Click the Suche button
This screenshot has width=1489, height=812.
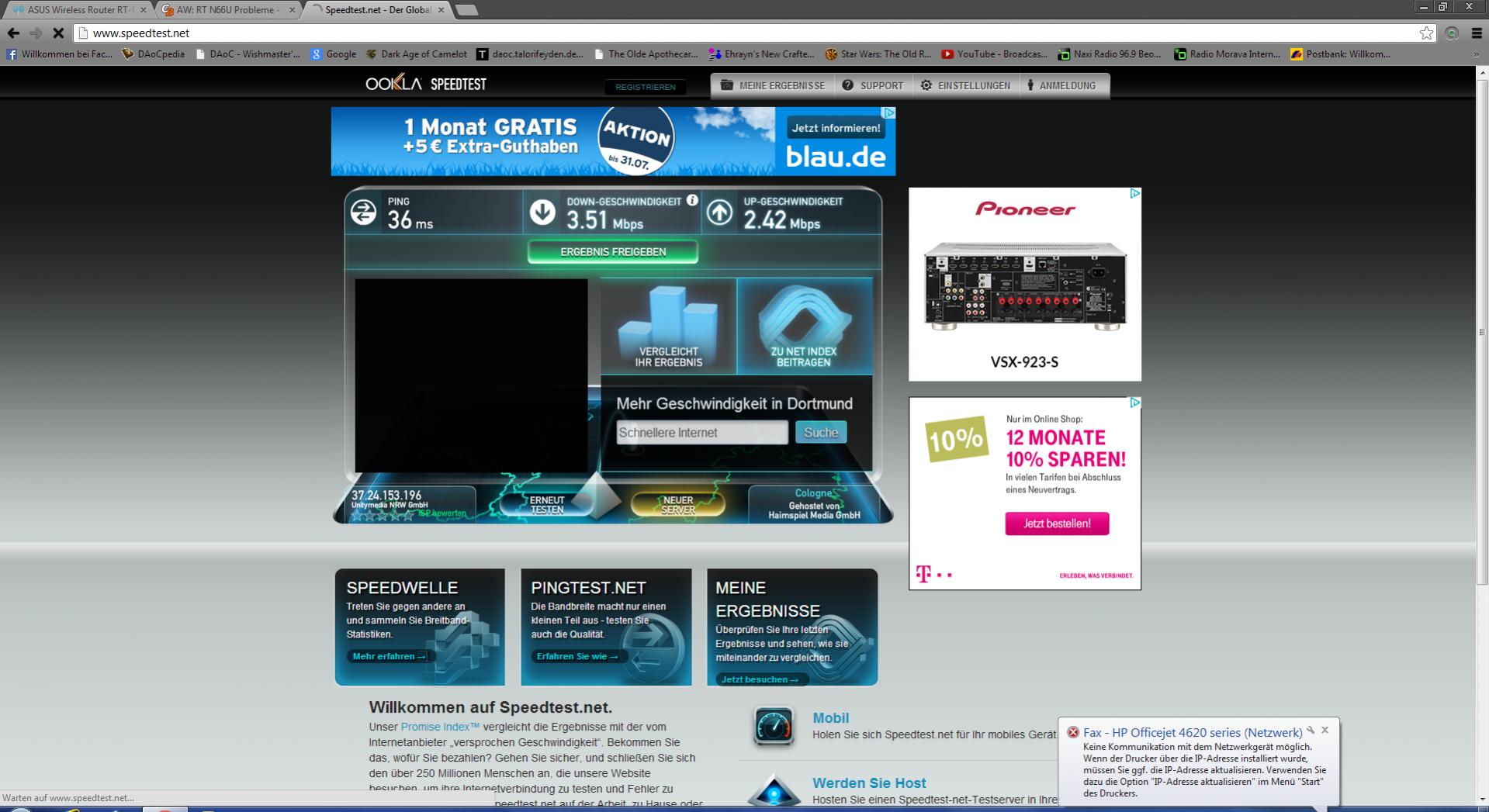(821, 433)
